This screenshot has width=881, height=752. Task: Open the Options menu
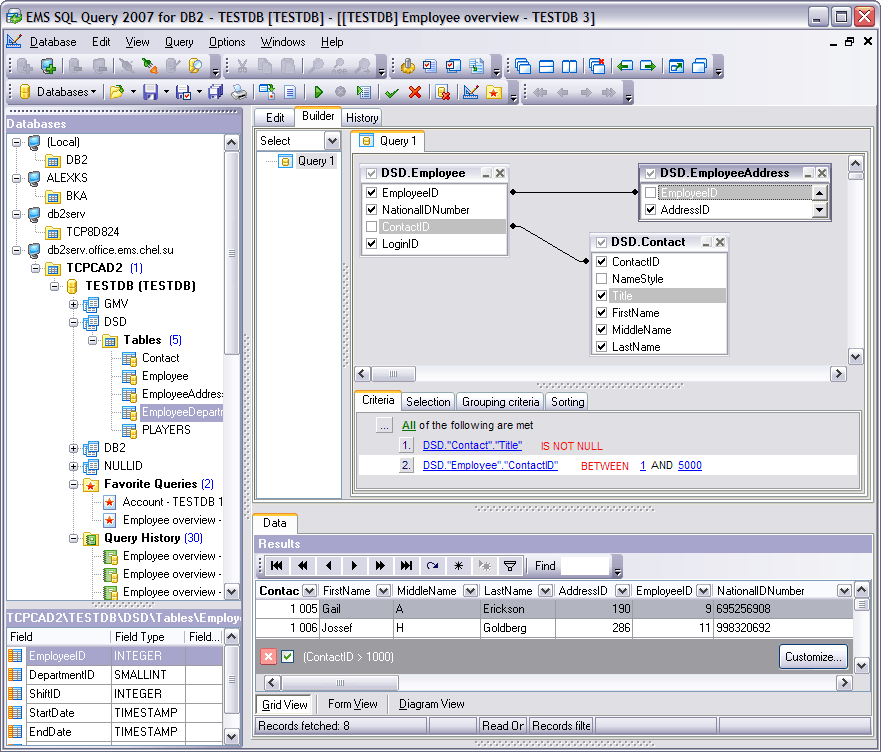(x=227, y=42)
